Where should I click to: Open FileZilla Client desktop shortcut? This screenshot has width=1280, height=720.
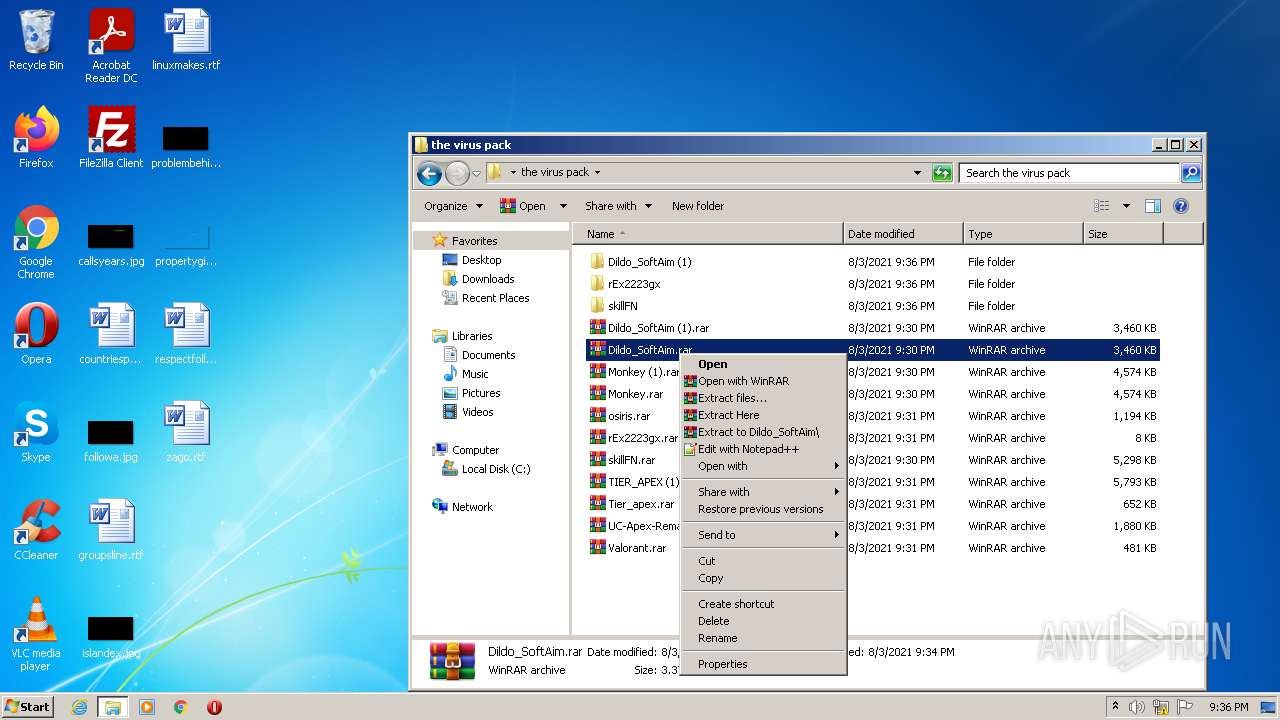(111, 138)
